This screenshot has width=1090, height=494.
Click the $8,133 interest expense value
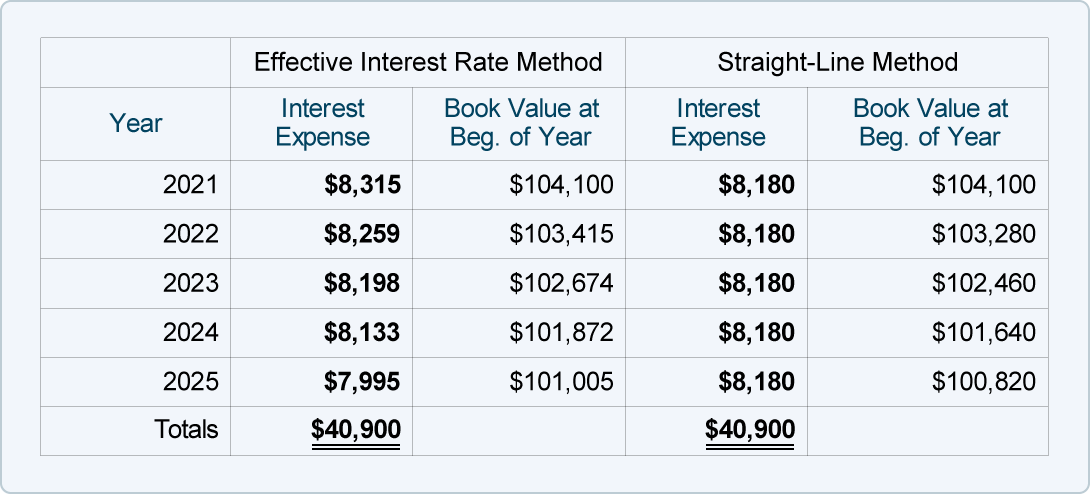point(362,332)
